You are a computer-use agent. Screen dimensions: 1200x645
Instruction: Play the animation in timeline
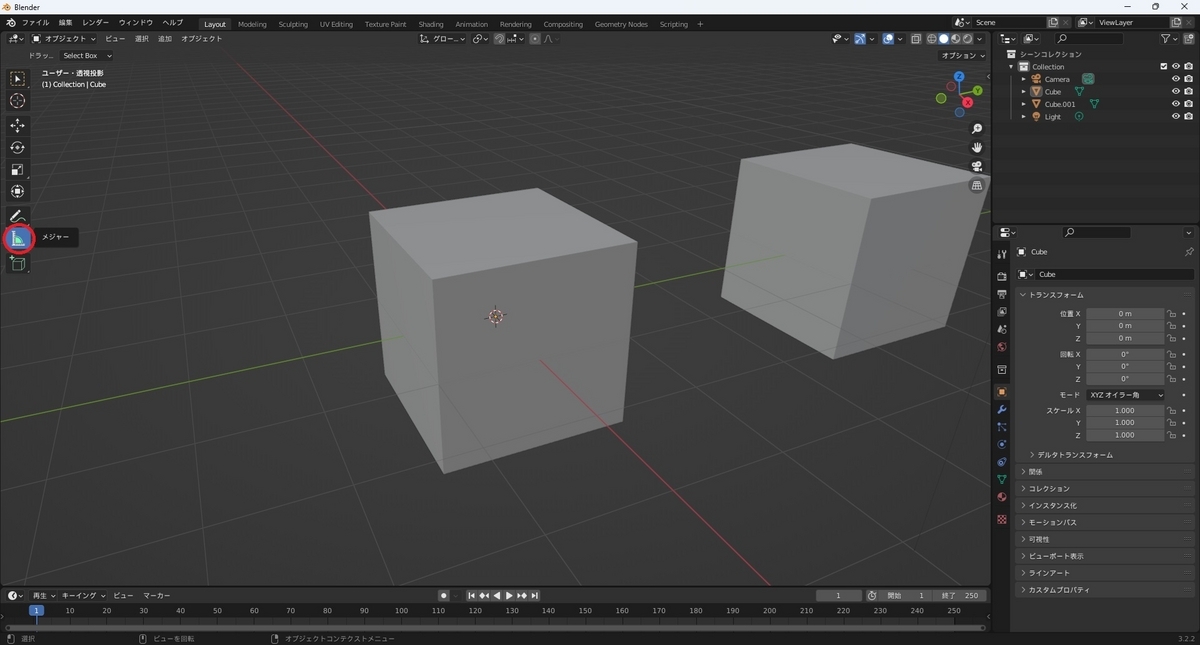coord(509,595)
